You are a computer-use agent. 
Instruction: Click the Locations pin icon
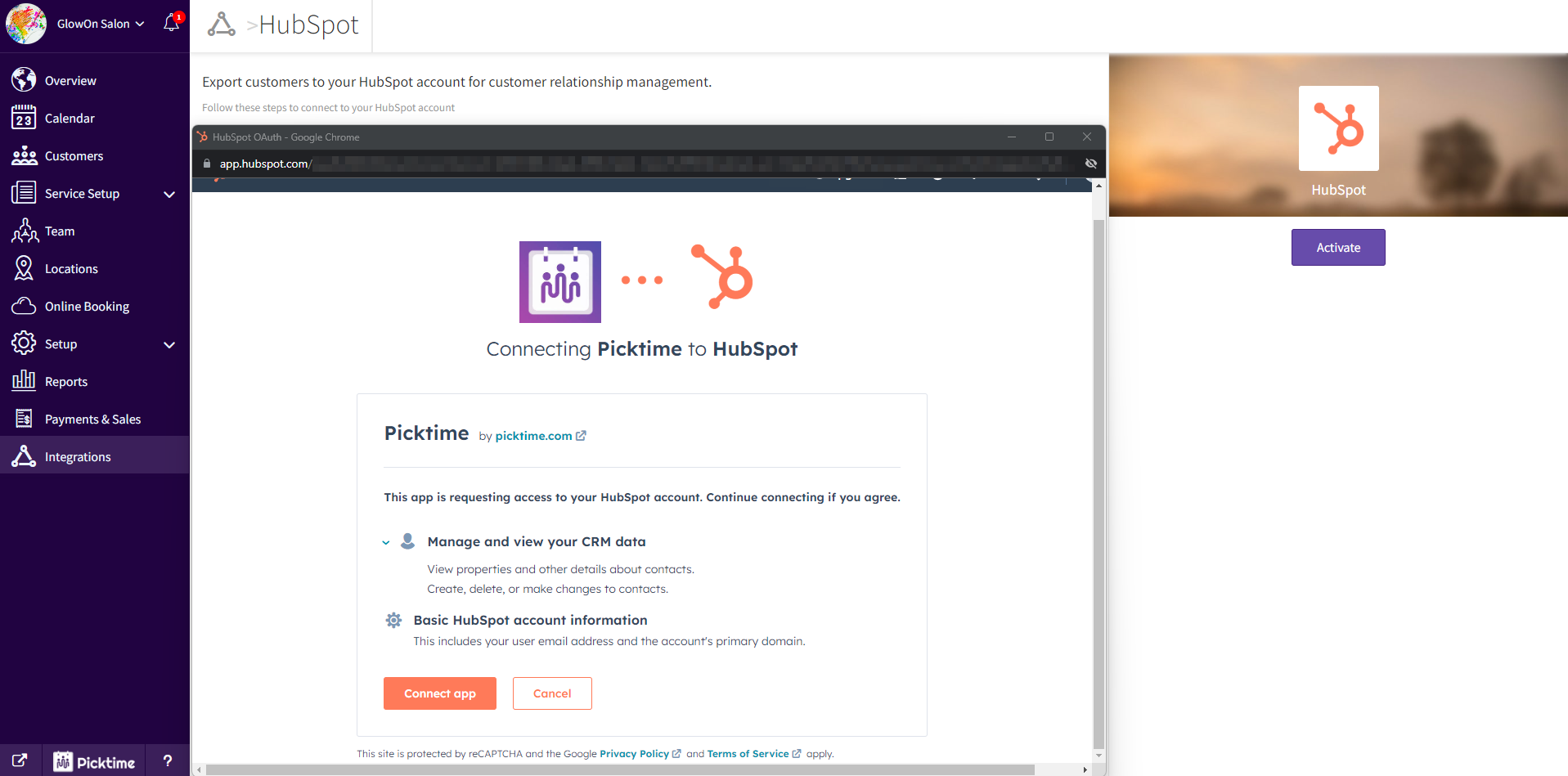coord(24,268)
